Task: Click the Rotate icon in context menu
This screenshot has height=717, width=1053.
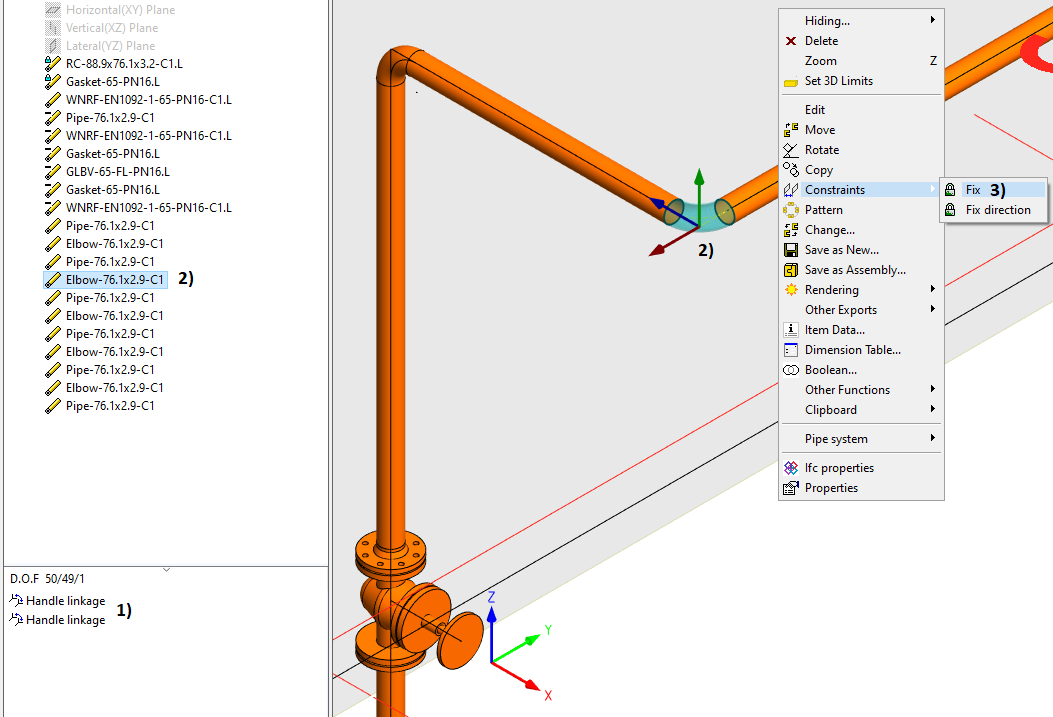Action: click(x=791, y=150)
